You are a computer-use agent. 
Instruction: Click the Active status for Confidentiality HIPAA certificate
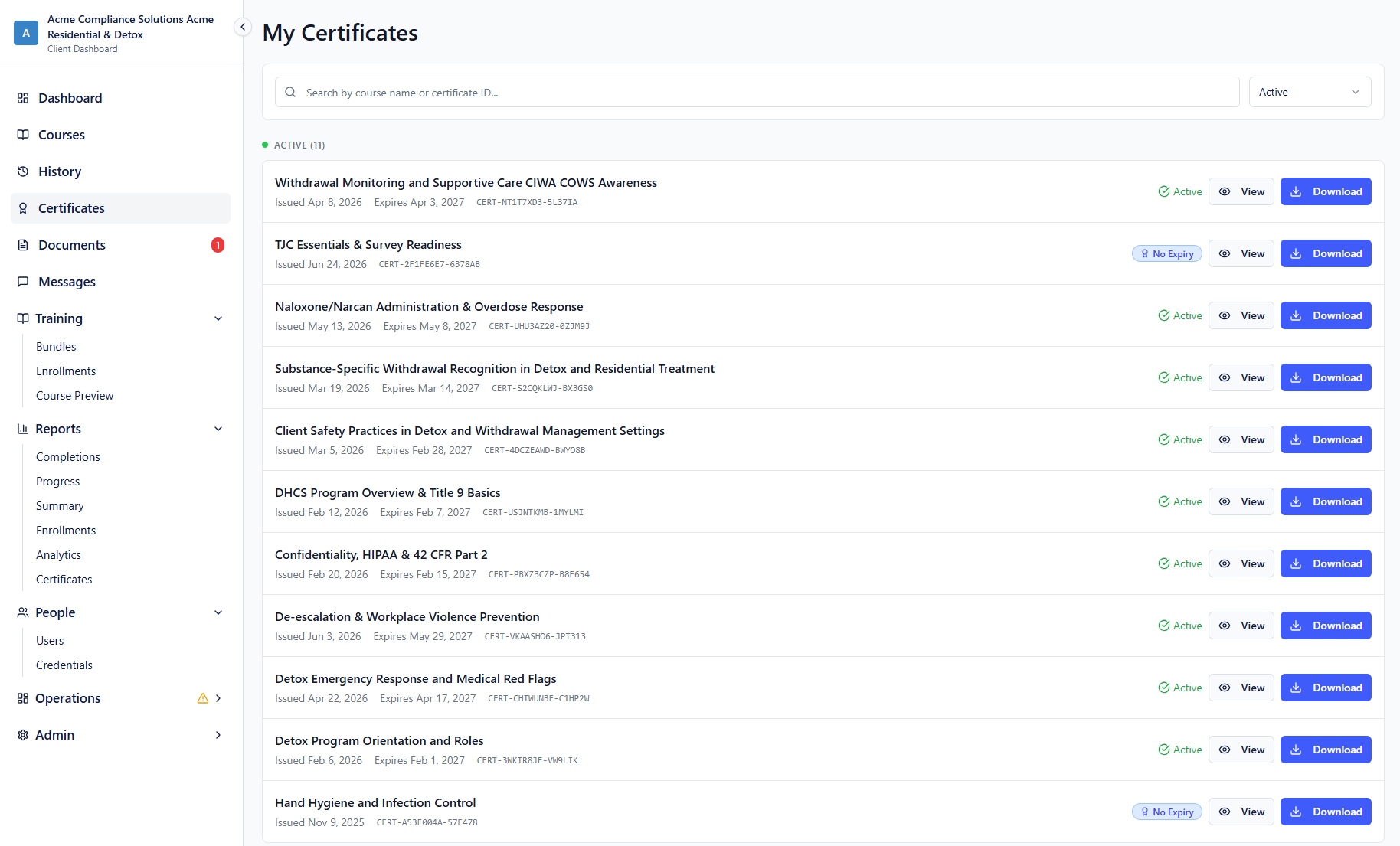(x=1180, y=563)
